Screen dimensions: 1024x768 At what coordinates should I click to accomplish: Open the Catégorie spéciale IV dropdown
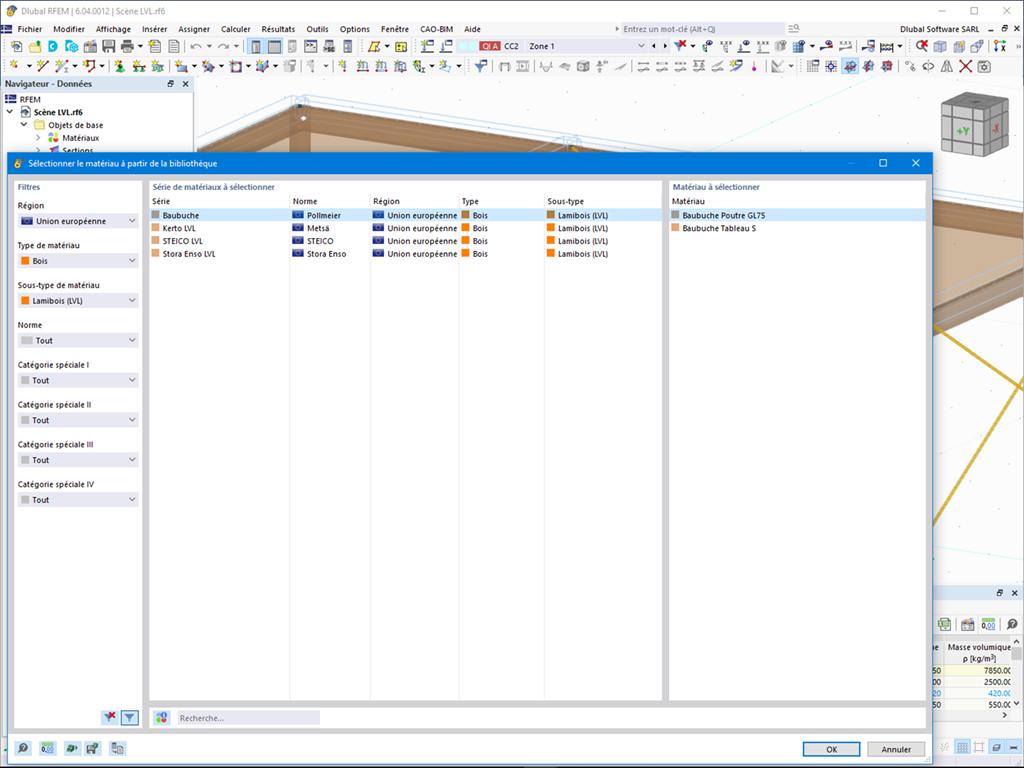[x=78, y=500]
